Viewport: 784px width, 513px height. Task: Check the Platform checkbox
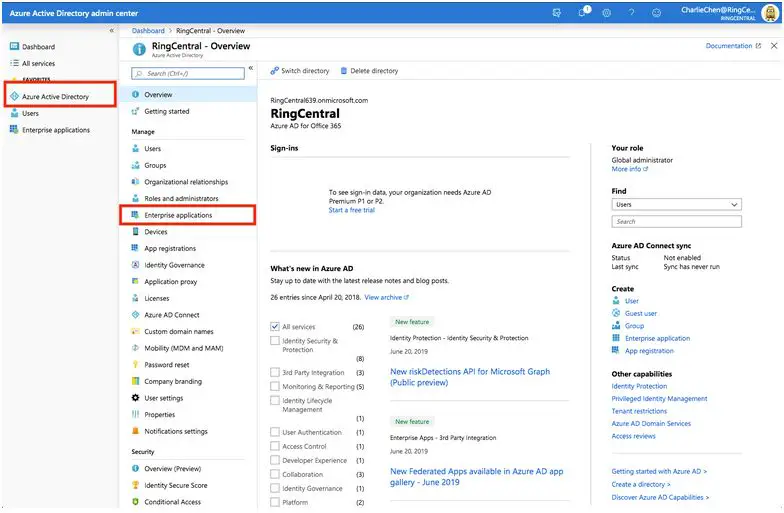point(274,502)
